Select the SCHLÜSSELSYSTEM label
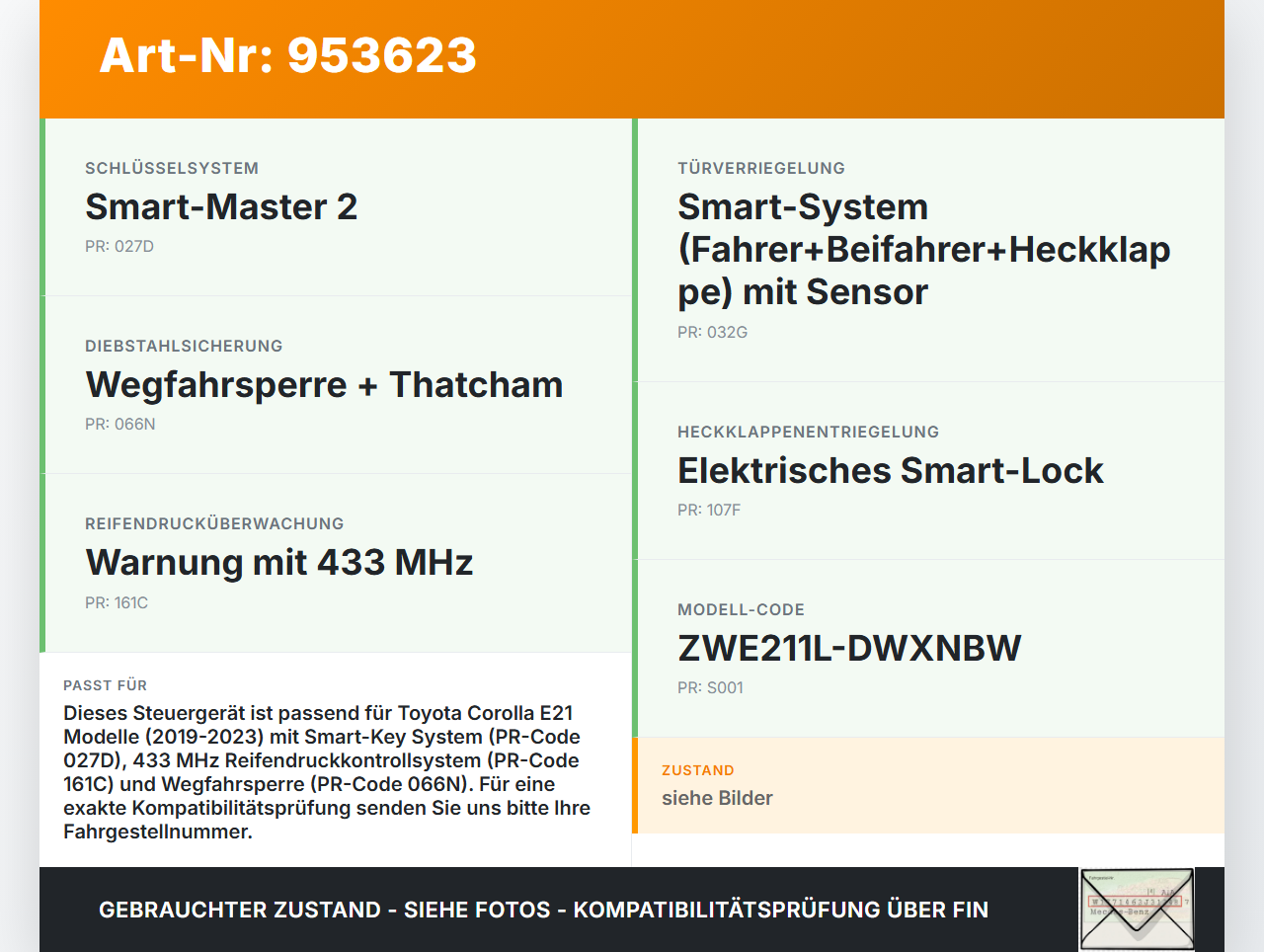 click(x=172, y=168)
